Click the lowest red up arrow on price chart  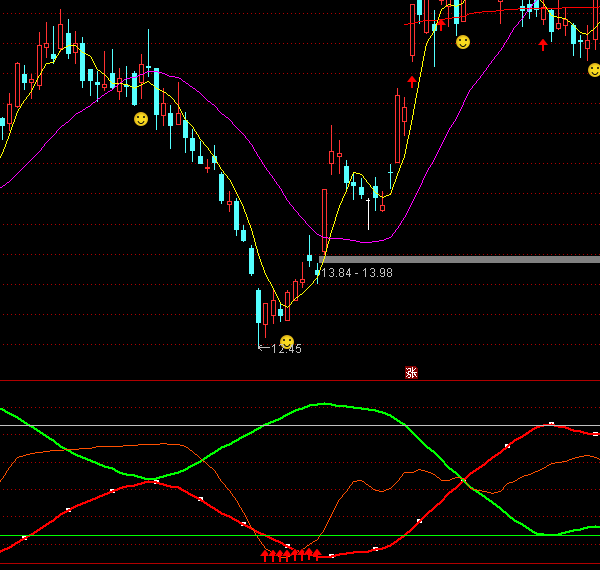(411, 80)
